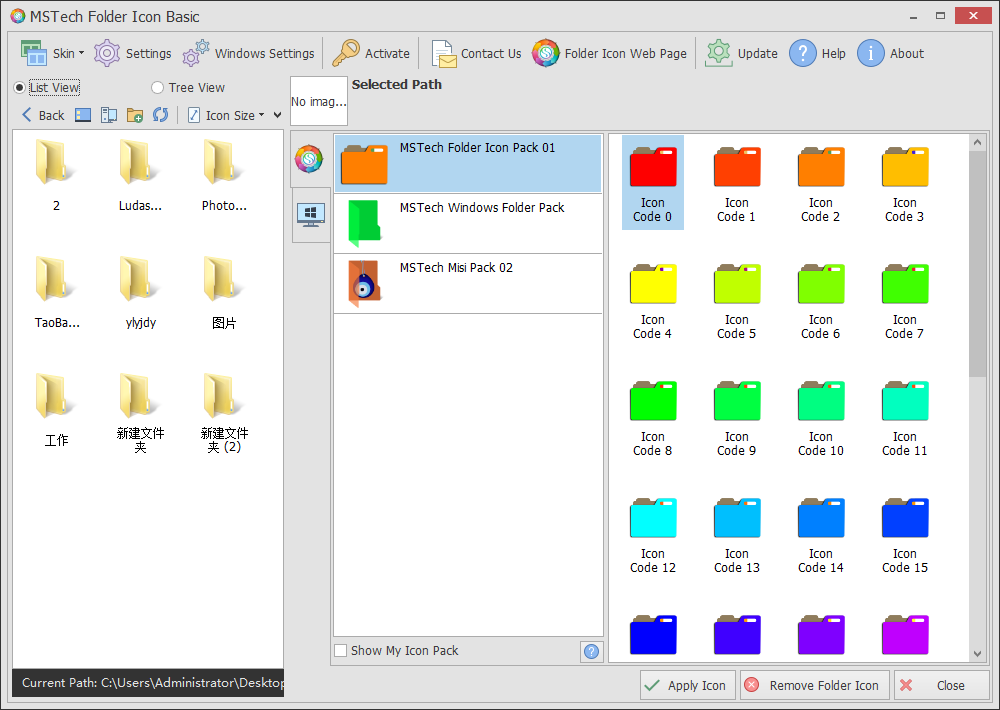Switch to the Windows icons tab

click(311, 215)
